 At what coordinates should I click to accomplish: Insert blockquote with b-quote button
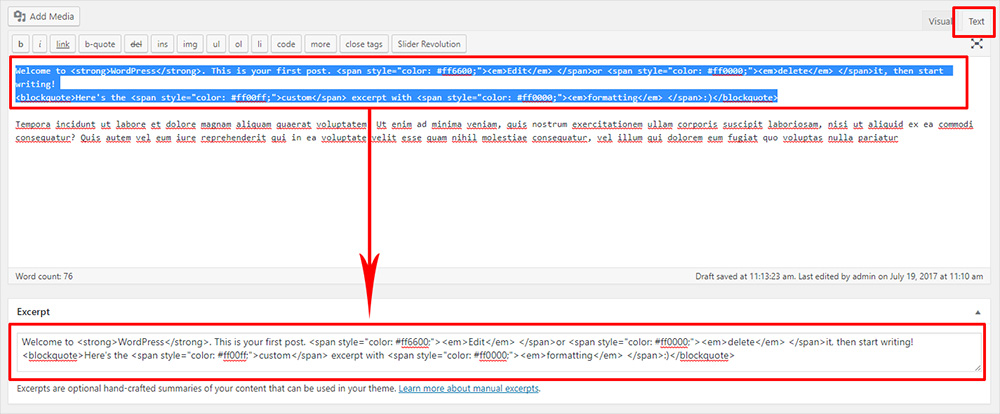[x=99, y=44]
